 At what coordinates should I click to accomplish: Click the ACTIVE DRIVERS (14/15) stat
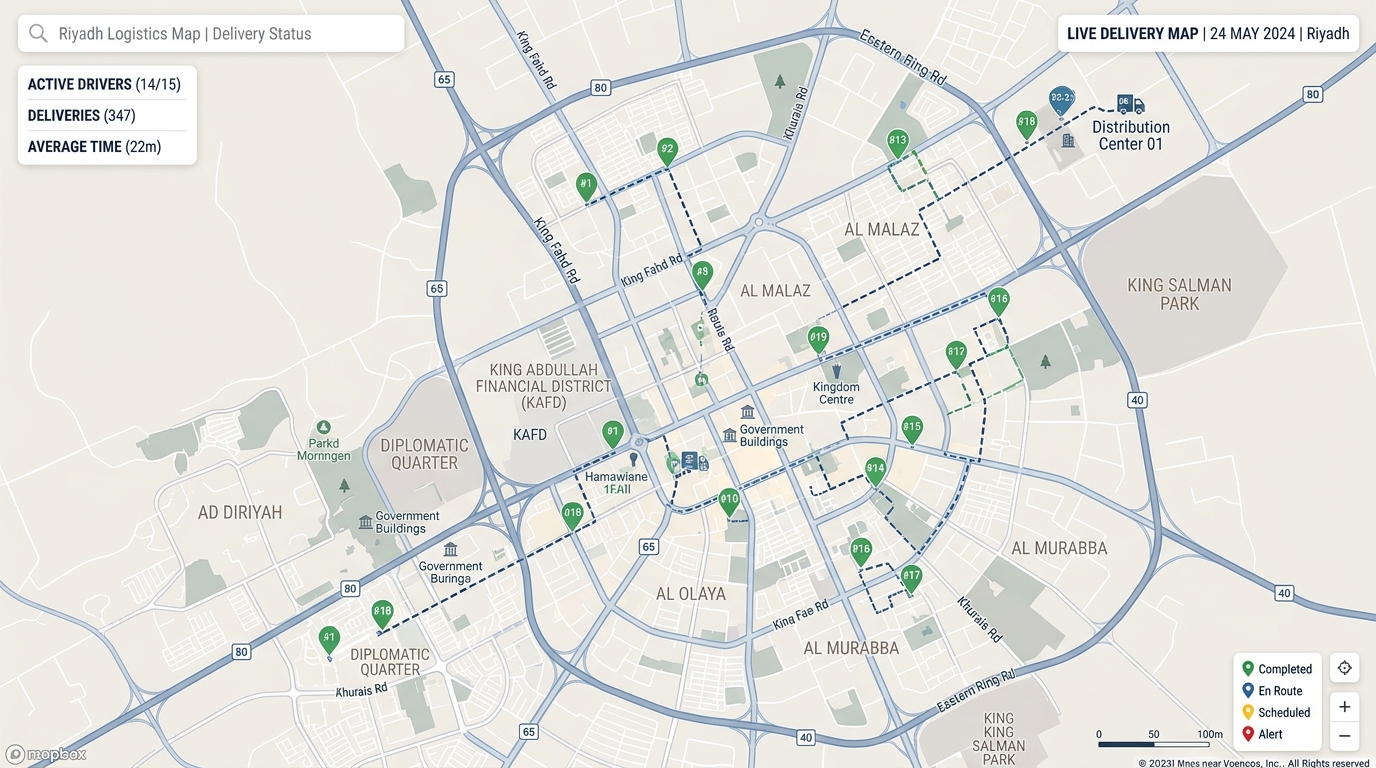104,85
